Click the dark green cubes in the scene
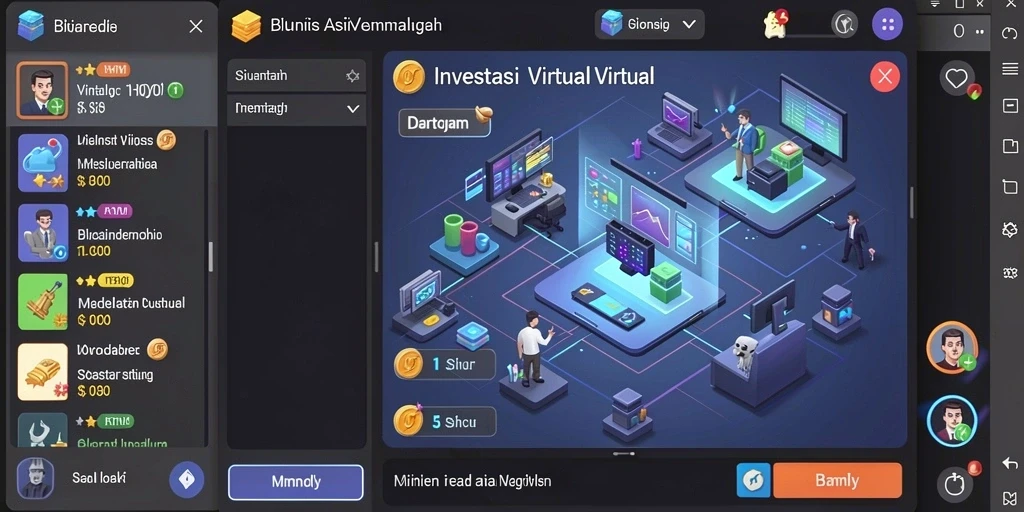 click(x=665, y=284)
